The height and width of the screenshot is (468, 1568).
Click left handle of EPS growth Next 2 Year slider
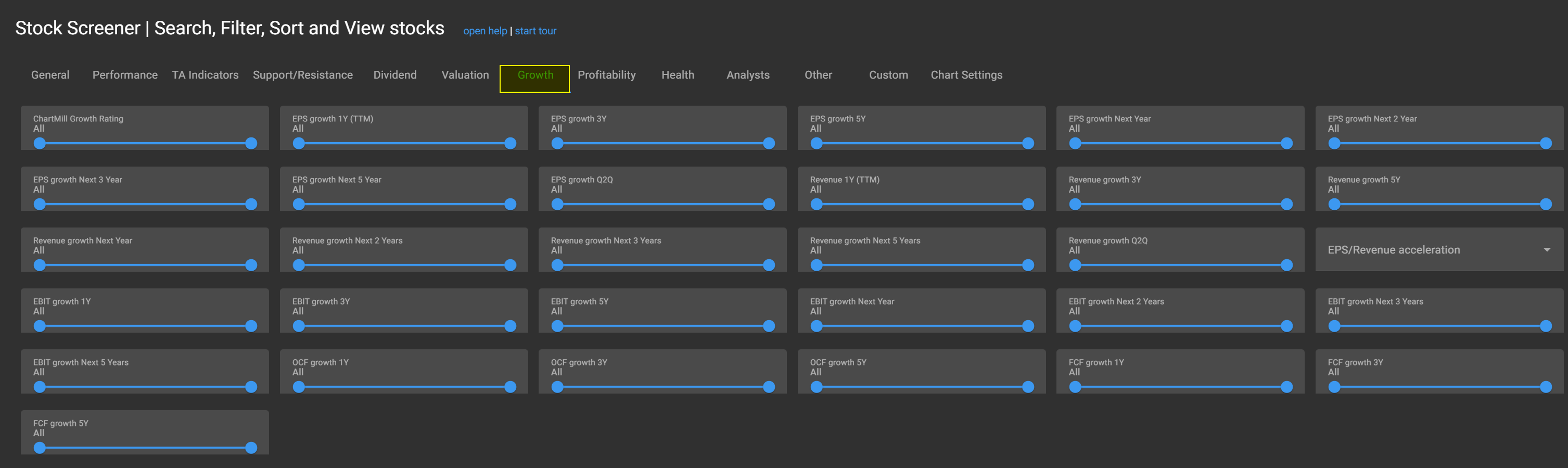coord(1334,144)
